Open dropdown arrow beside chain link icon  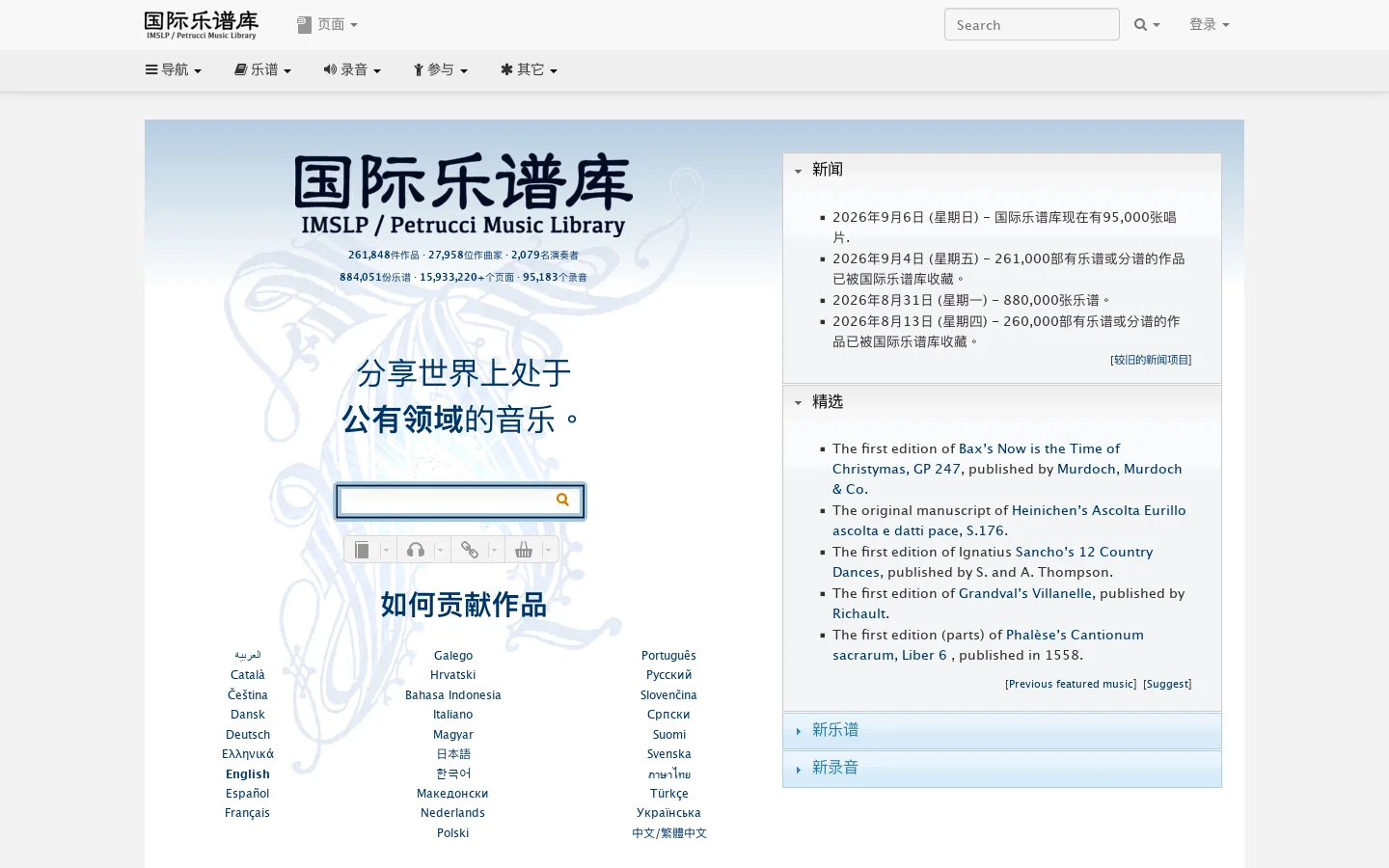[494, 550]
